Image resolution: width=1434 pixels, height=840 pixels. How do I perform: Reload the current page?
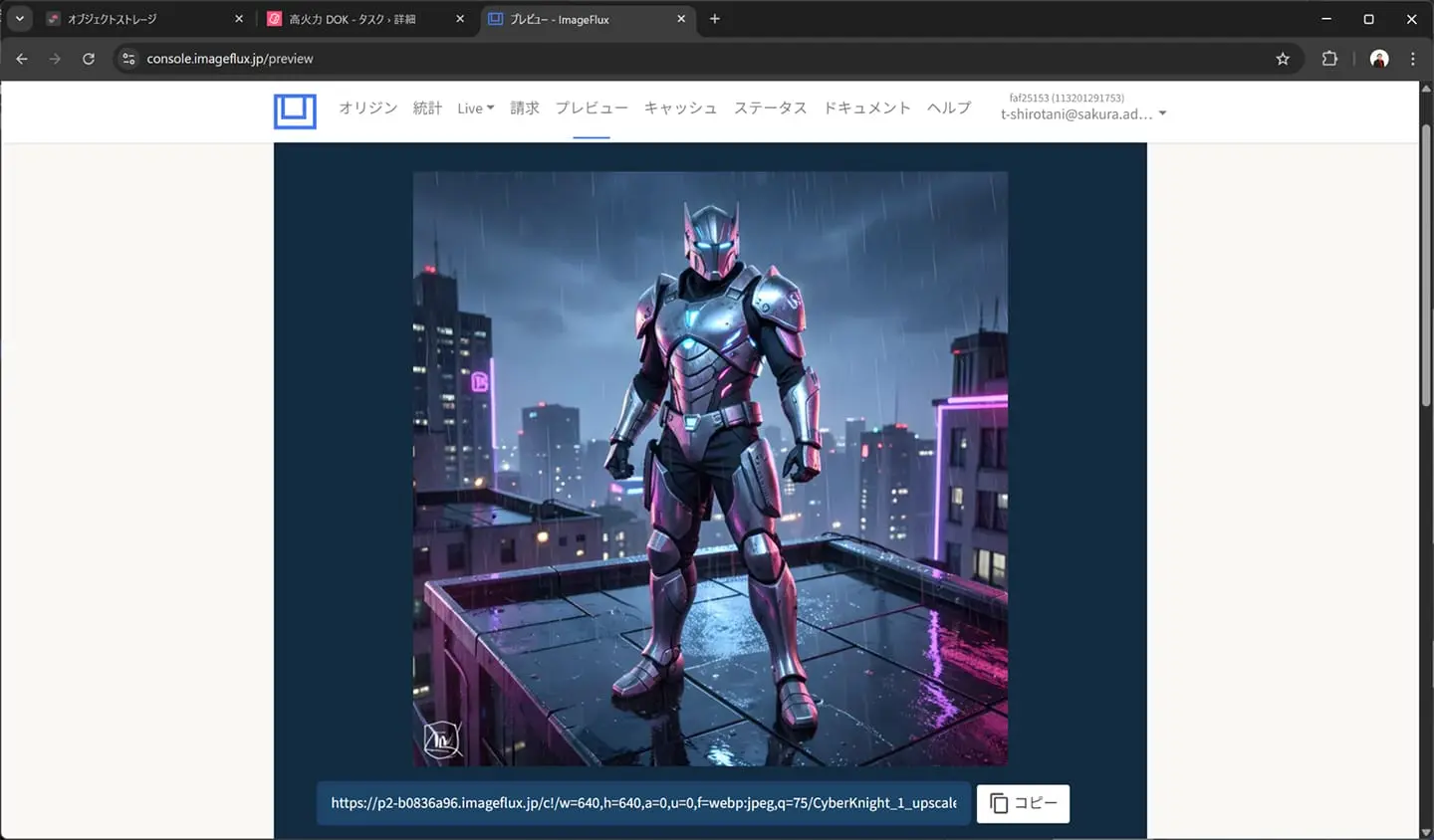point(89,59)
